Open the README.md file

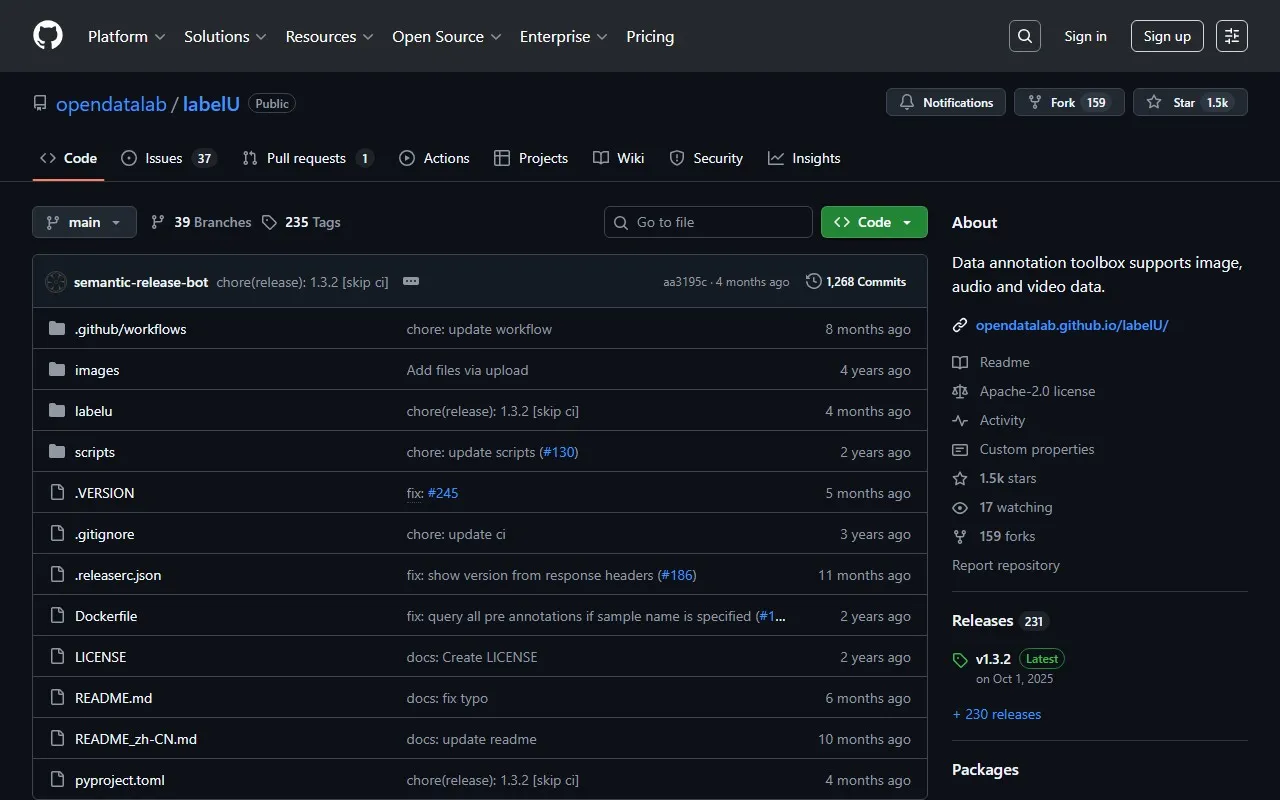click(x=113, y=698)
